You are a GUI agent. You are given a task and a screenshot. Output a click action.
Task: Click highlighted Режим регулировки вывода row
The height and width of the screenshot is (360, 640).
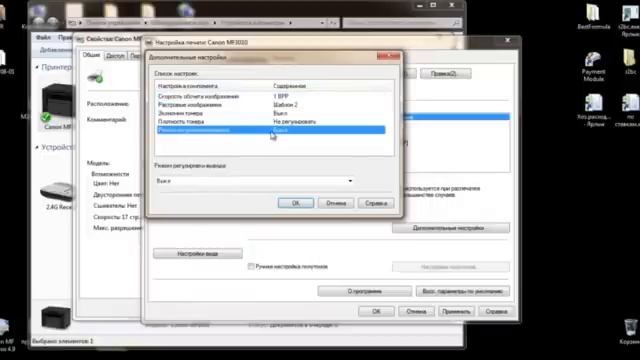tap(271, 130)
